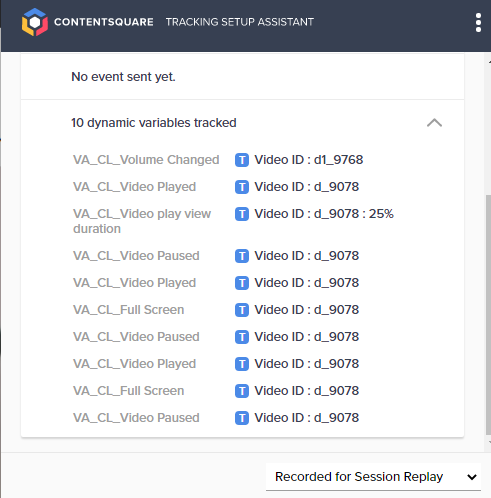Click the Video ID : d_9078 : 25% value
Viewport: 491px width, 498px height.
pyautogui.click(x=324, y=214)
